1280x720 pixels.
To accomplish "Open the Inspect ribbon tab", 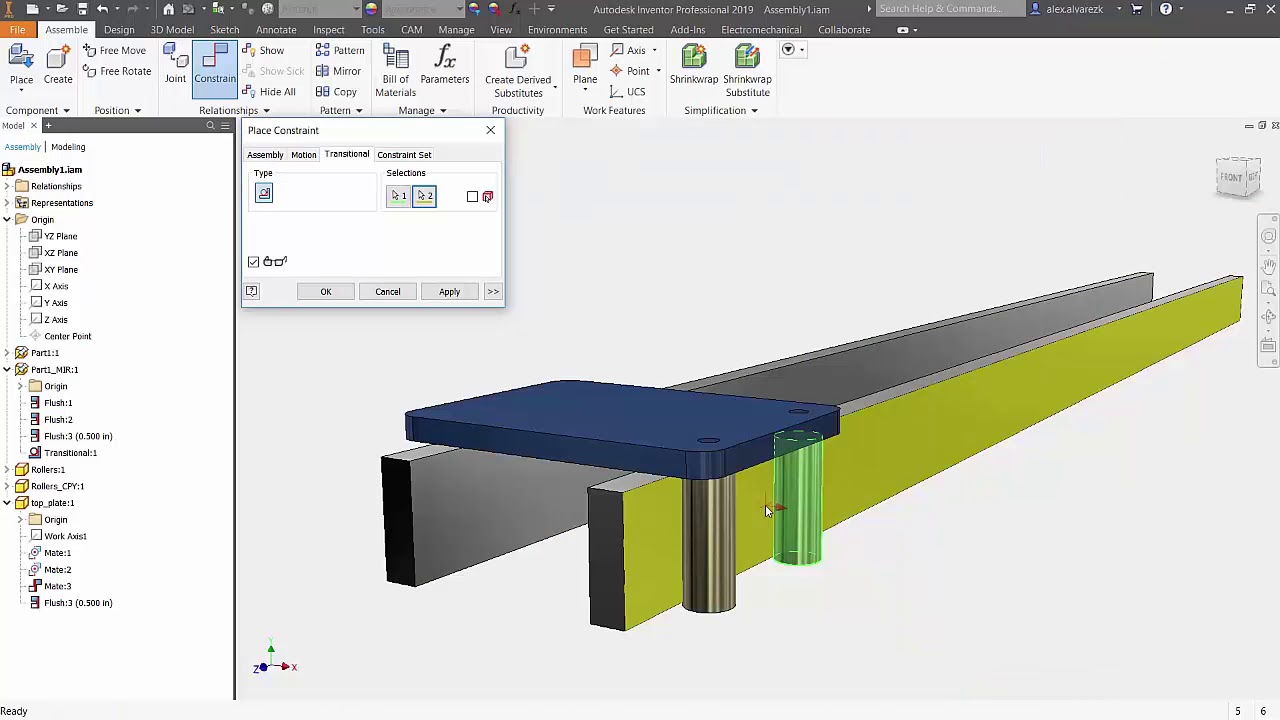I will [x=328, y=29].
